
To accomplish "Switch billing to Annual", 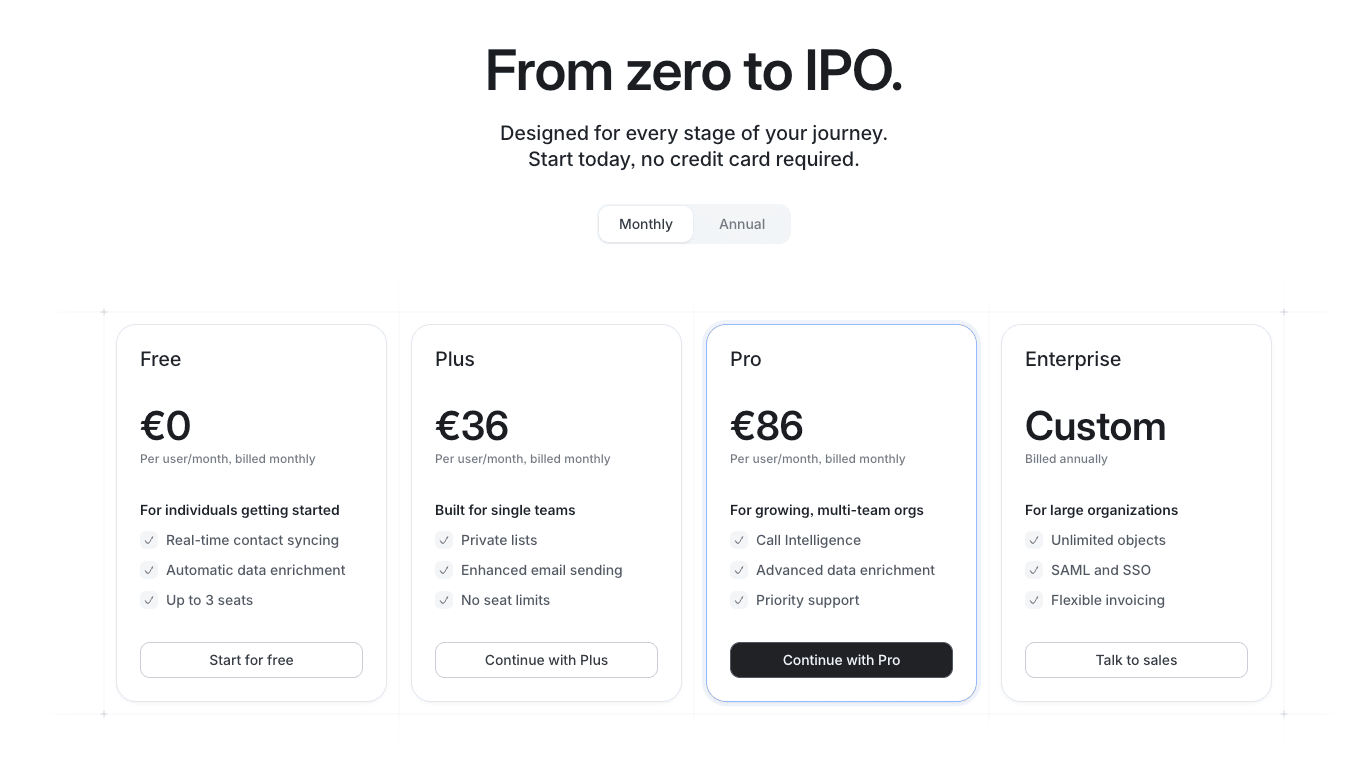I will click(741, 224).
